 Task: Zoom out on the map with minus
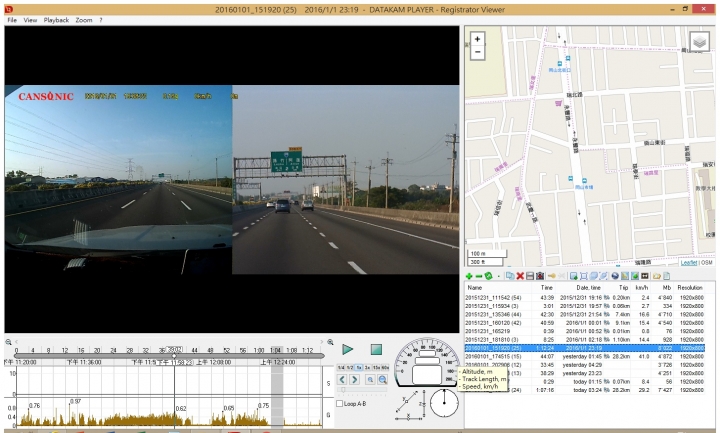click(x=478, y=52)
